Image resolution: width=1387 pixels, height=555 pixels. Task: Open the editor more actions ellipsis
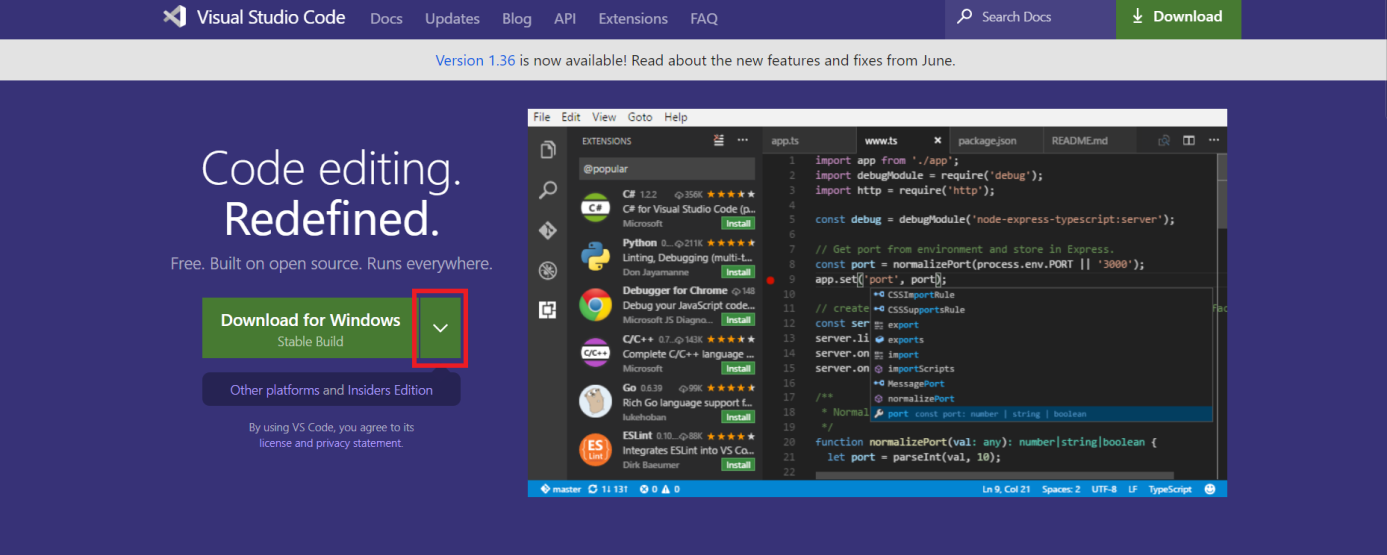click(x=1213, y=141)
